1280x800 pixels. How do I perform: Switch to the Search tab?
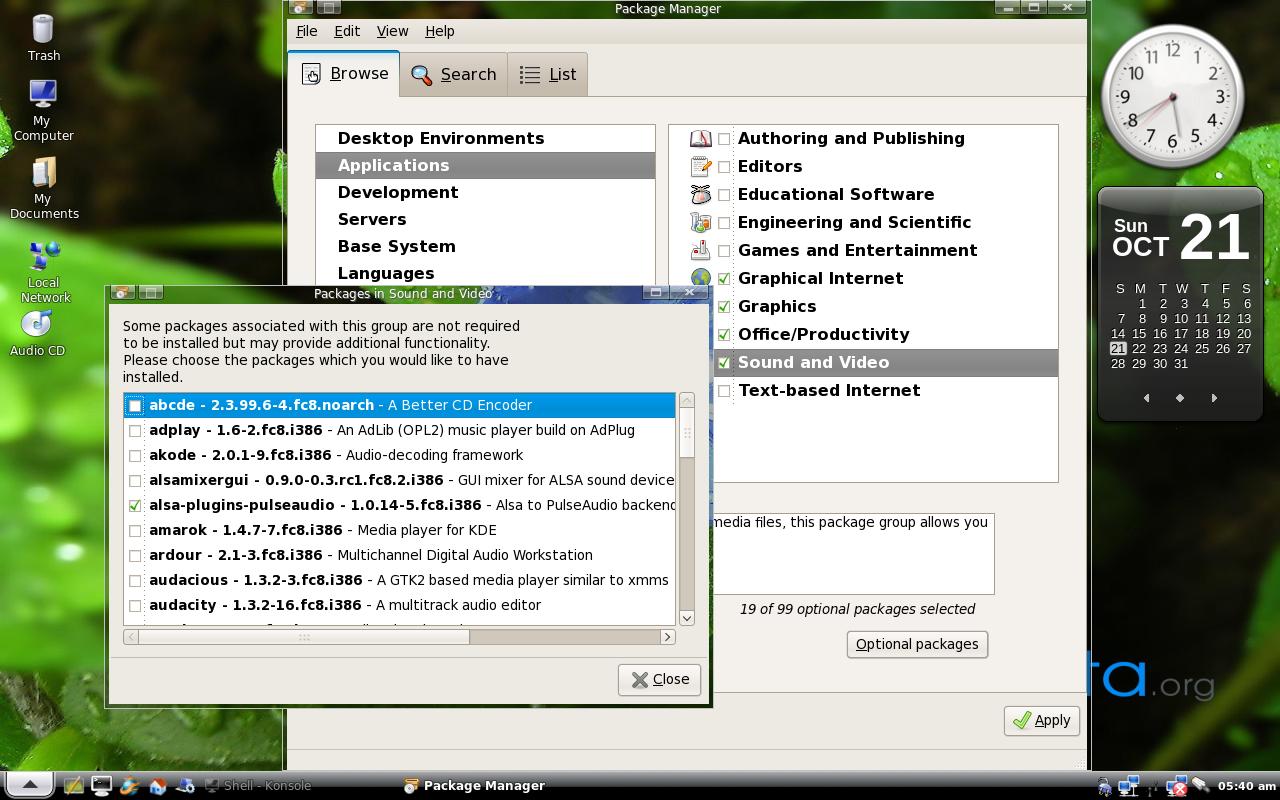pyautogui.click(x=453, y=75)
